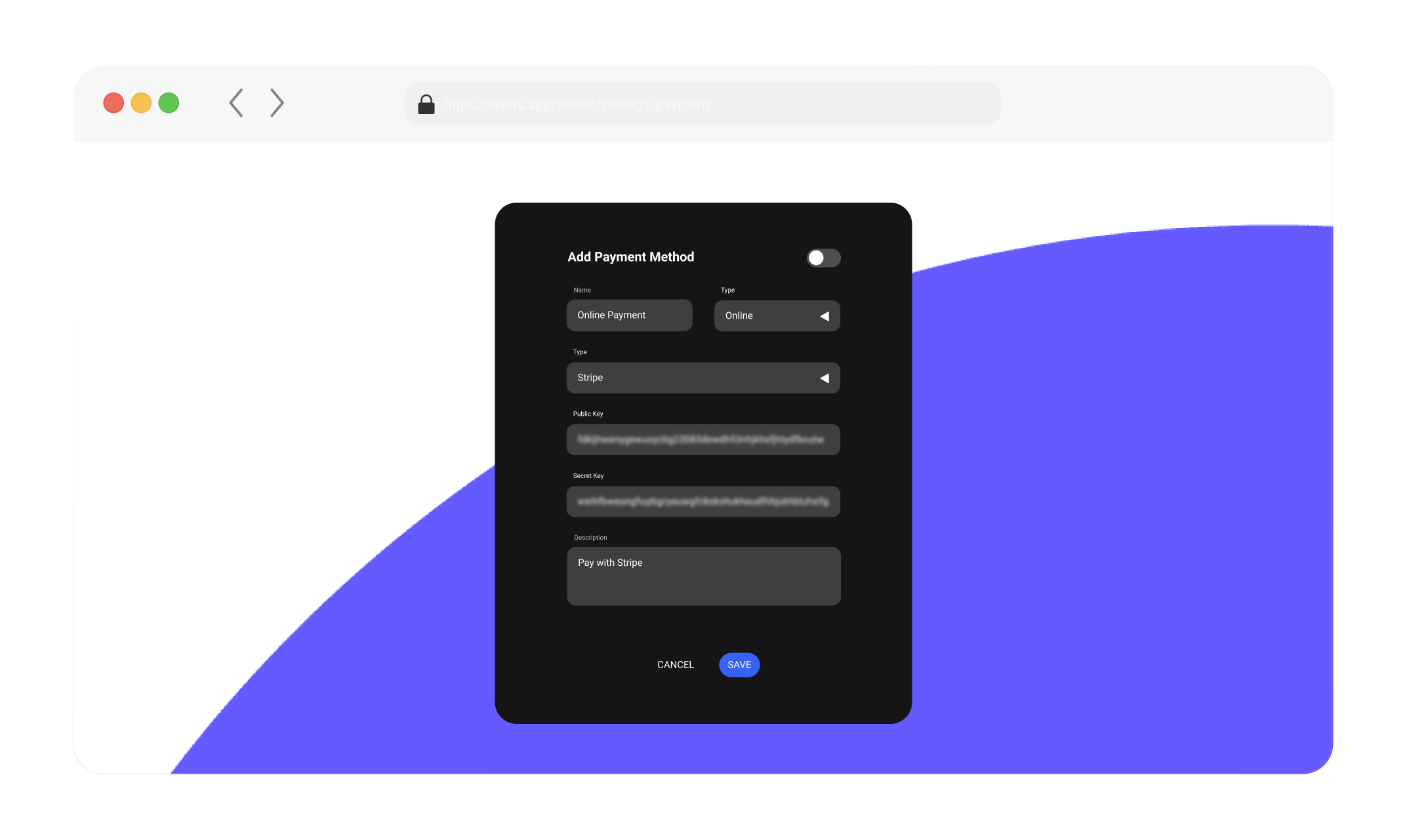This screenshot has height=840, width=1407.
Task: Click the Pay with Stripe description field
Action: click(703, 575)
